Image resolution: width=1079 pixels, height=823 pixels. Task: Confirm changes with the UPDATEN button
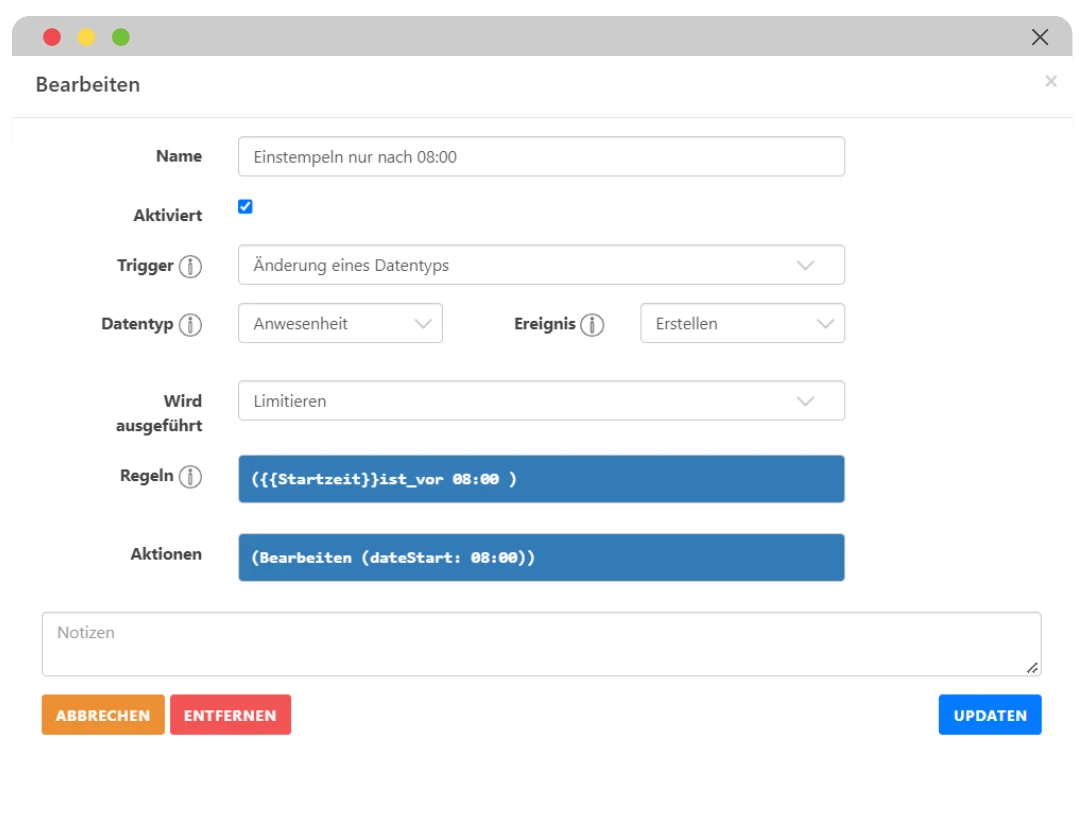pyautogui.click(x=989, y=714)
